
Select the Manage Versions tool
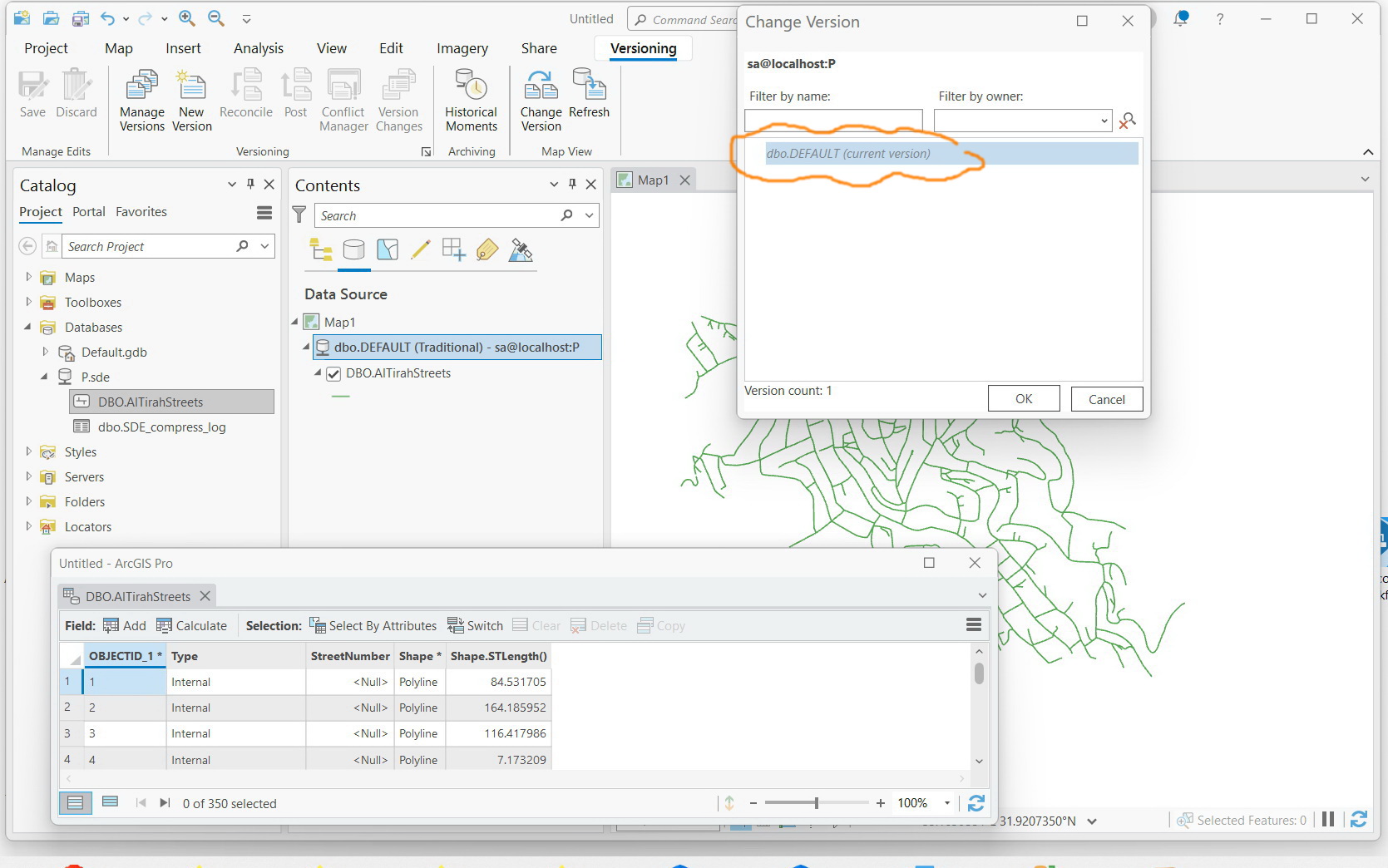pos(141,98)
